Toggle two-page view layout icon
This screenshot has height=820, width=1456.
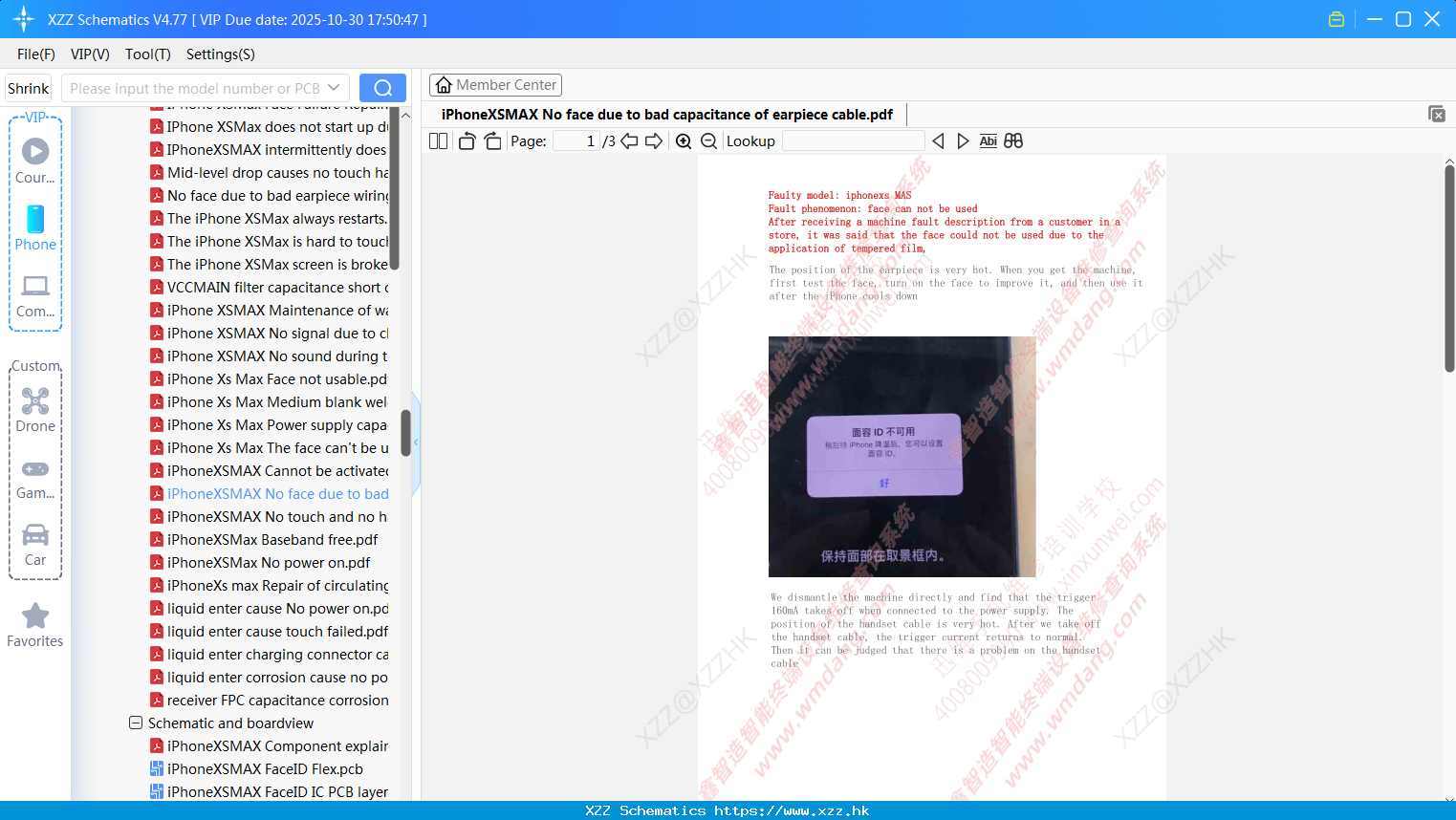(439, 140)
